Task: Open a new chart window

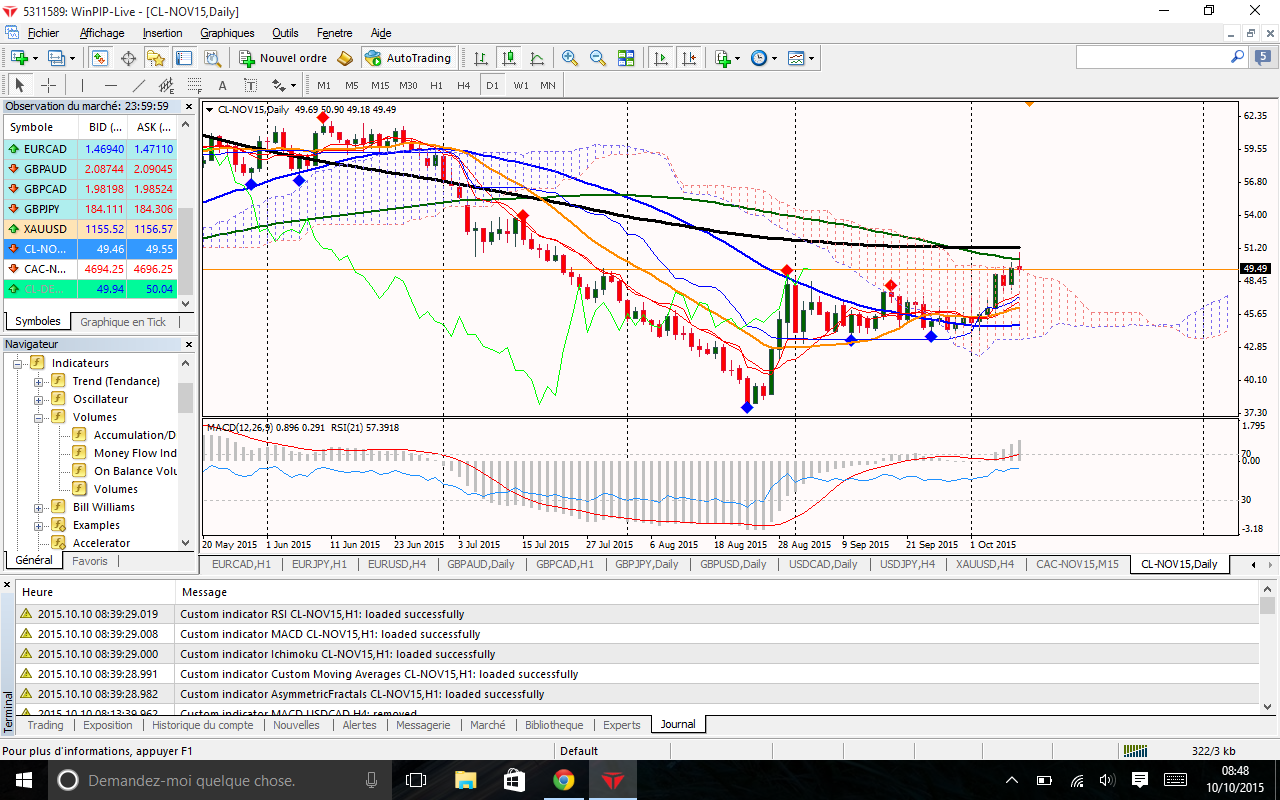Action: pos(19,58)
